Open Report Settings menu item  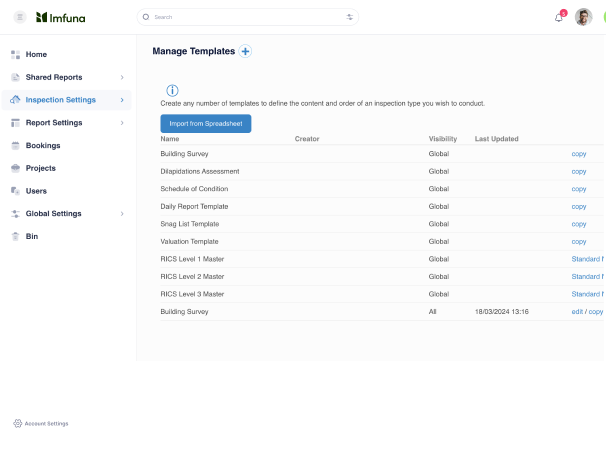(x=54, y=123)
